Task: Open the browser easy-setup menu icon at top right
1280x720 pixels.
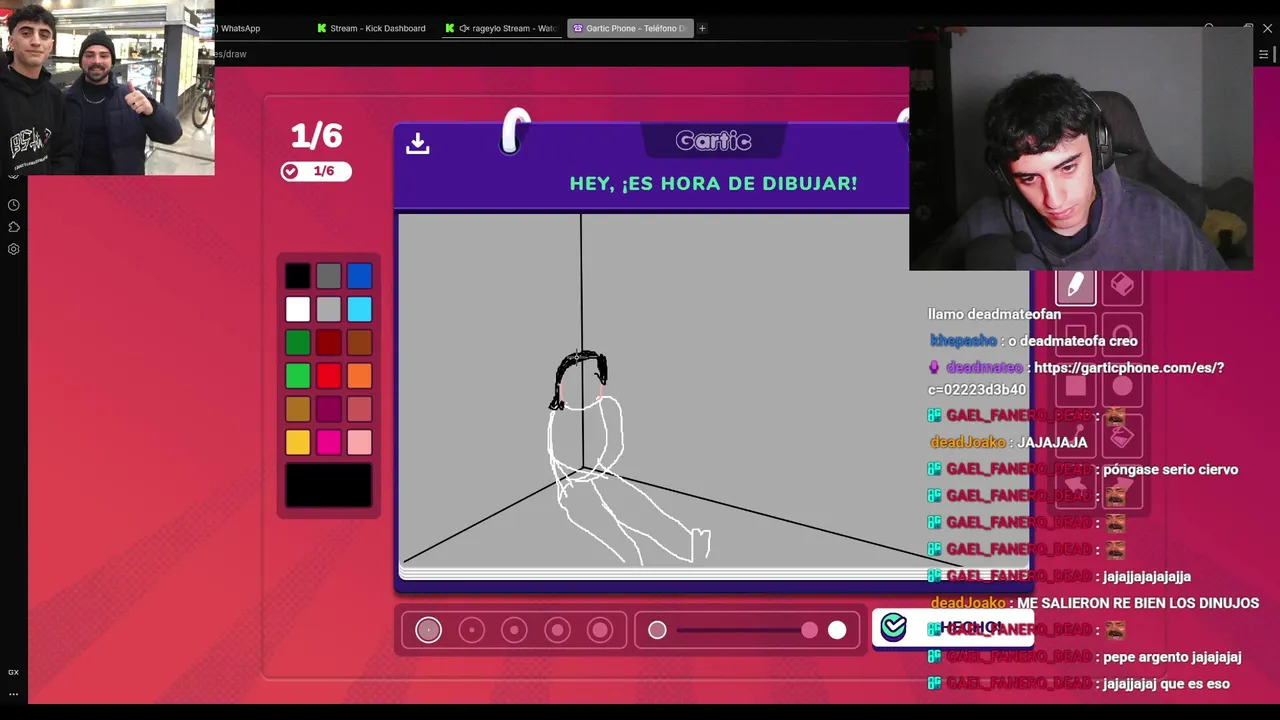Action: coord(1263,54)
